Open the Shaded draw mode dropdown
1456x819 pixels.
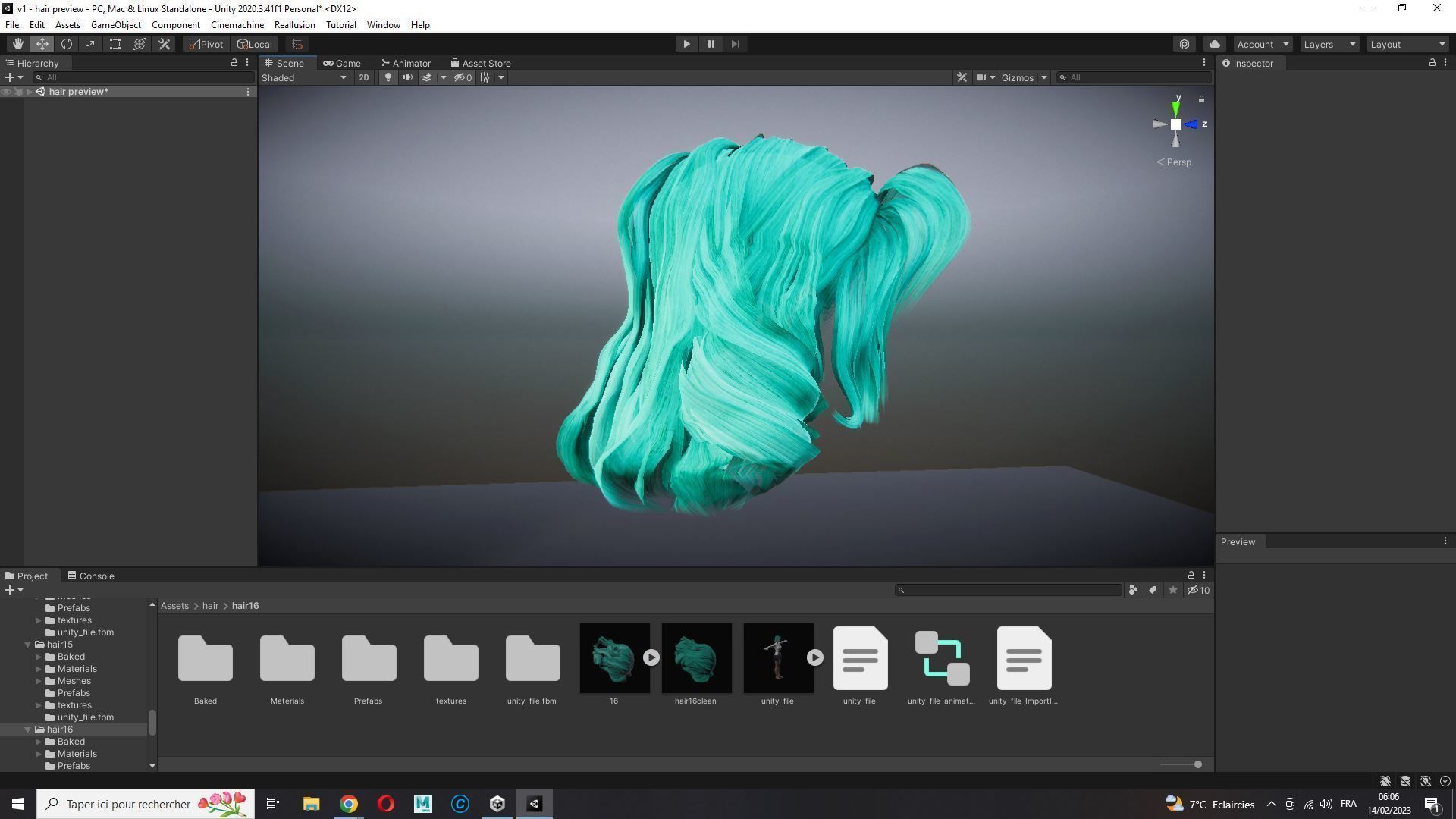[303, 77]
